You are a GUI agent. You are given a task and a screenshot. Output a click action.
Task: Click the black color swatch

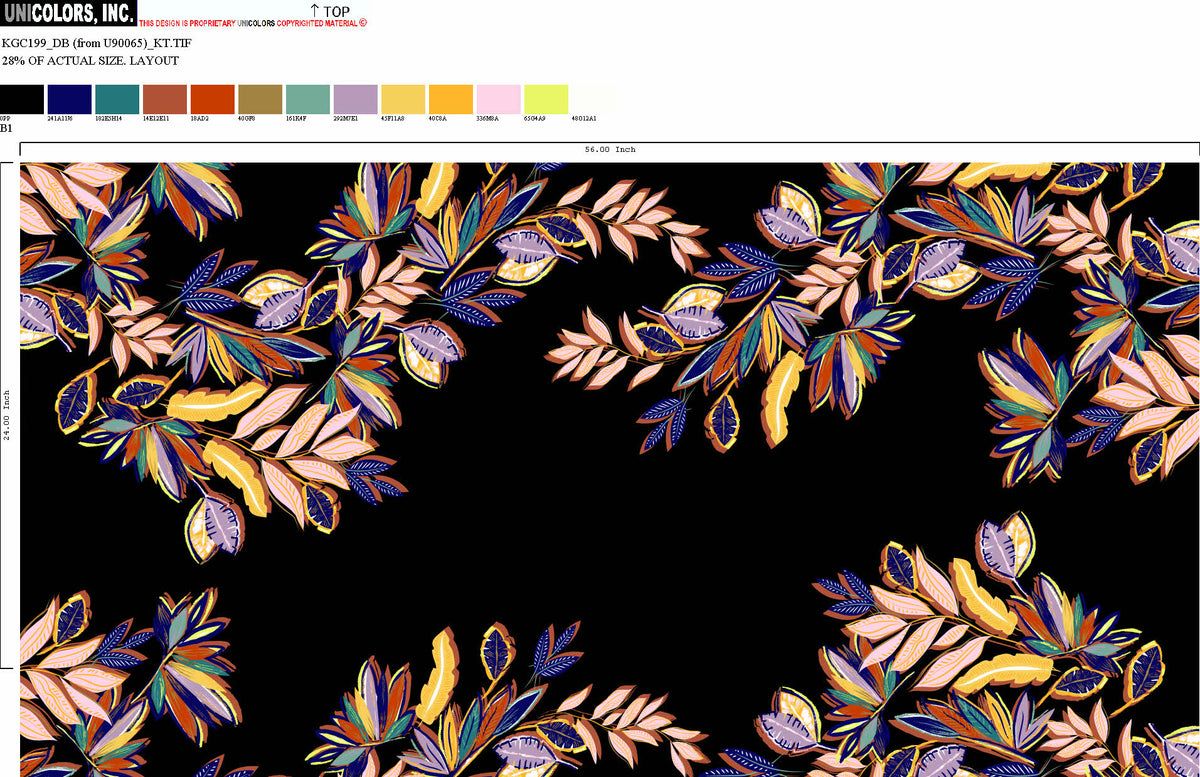point(22,99)
